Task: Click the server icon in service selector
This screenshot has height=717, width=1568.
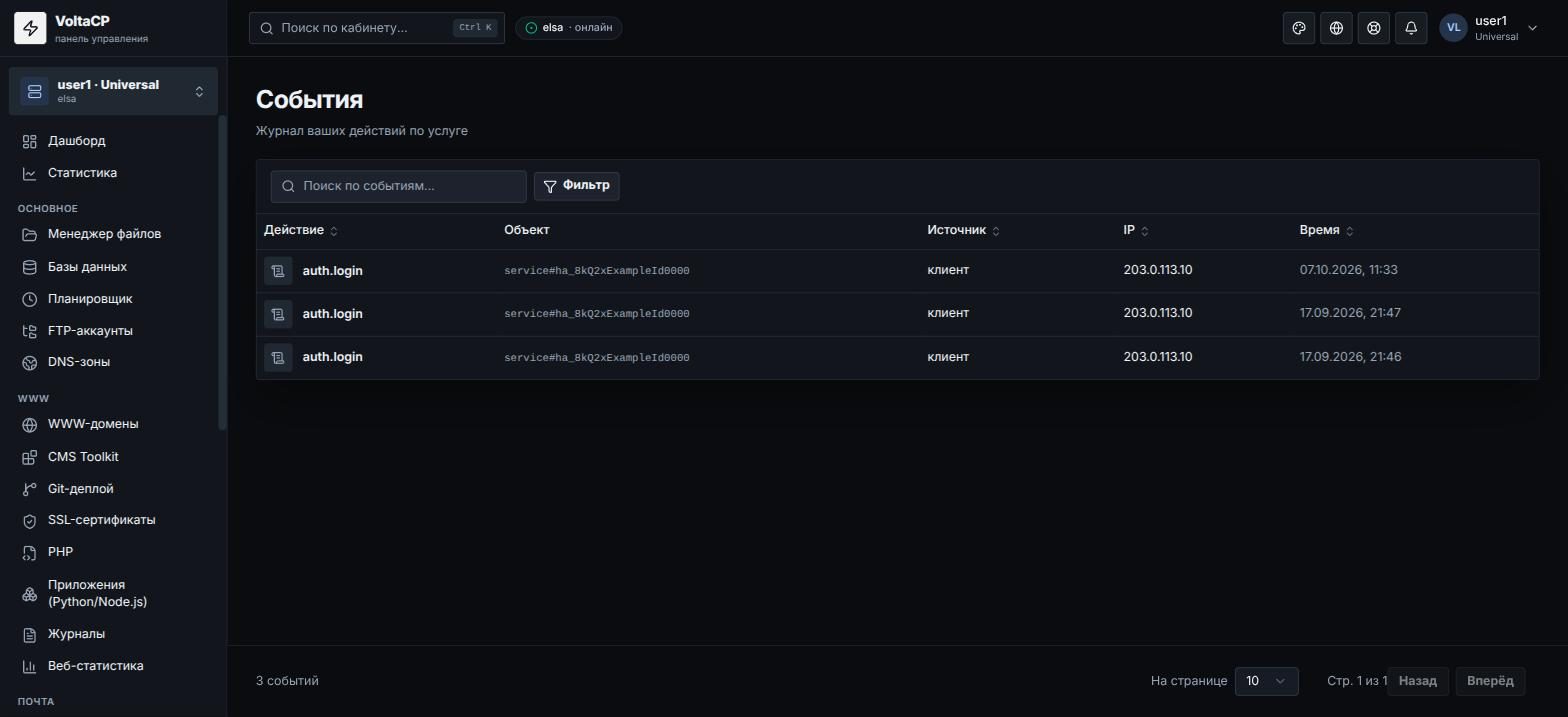Action: [34, 91]
